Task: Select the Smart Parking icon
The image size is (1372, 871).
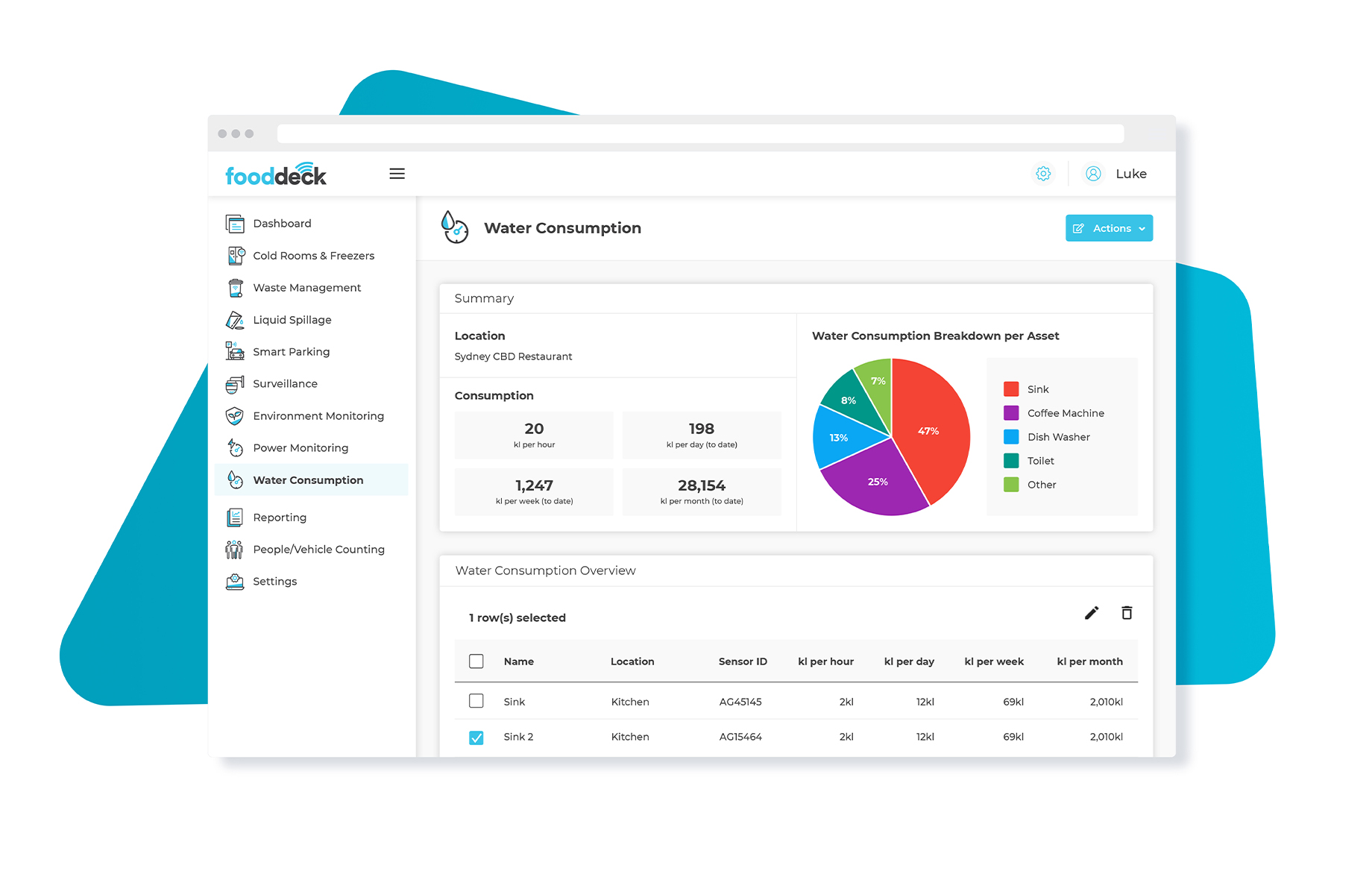Action: pos(234,351)
